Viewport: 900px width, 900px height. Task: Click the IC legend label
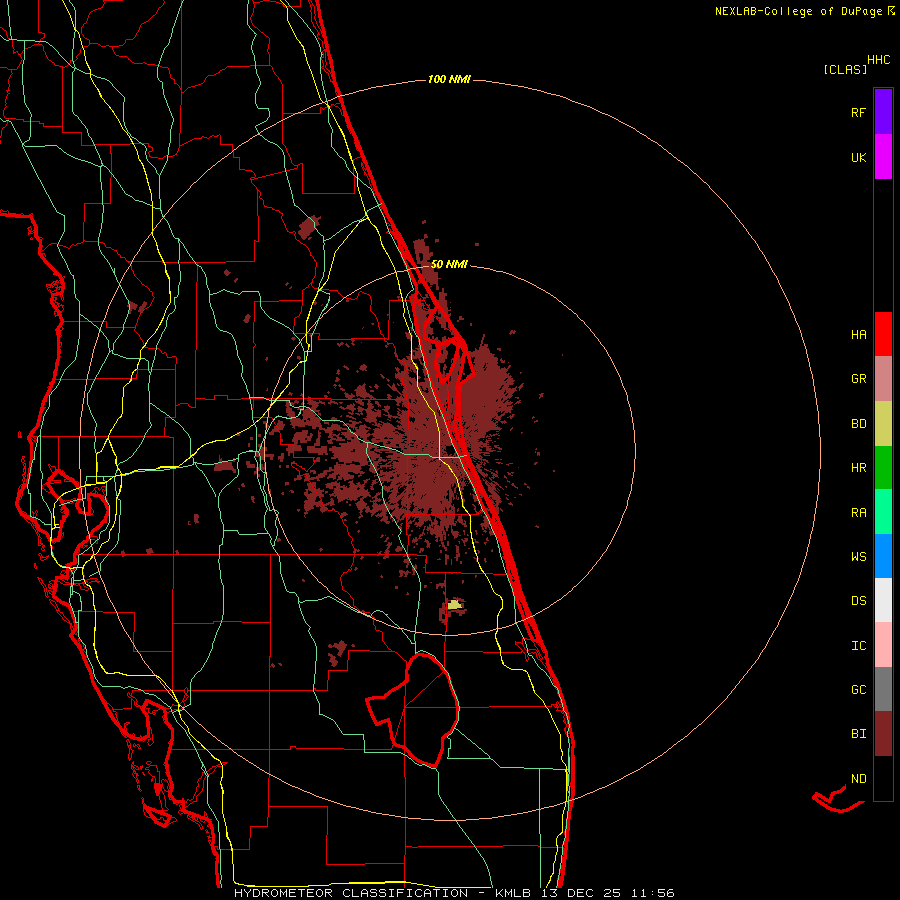tap(858, 646)
